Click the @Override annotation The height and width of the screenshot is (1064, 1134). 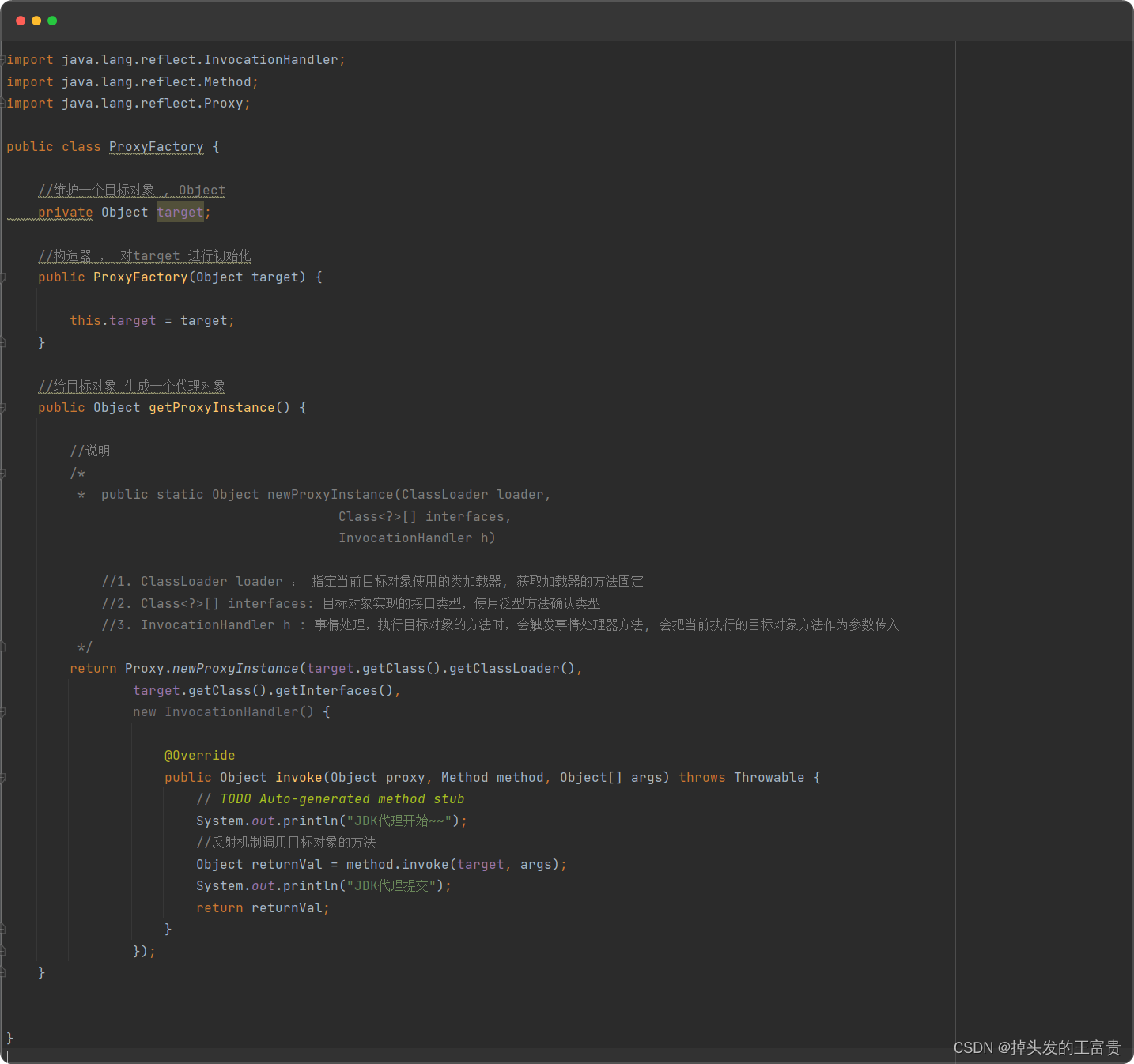pyautogui.click(x=199, y=756)
